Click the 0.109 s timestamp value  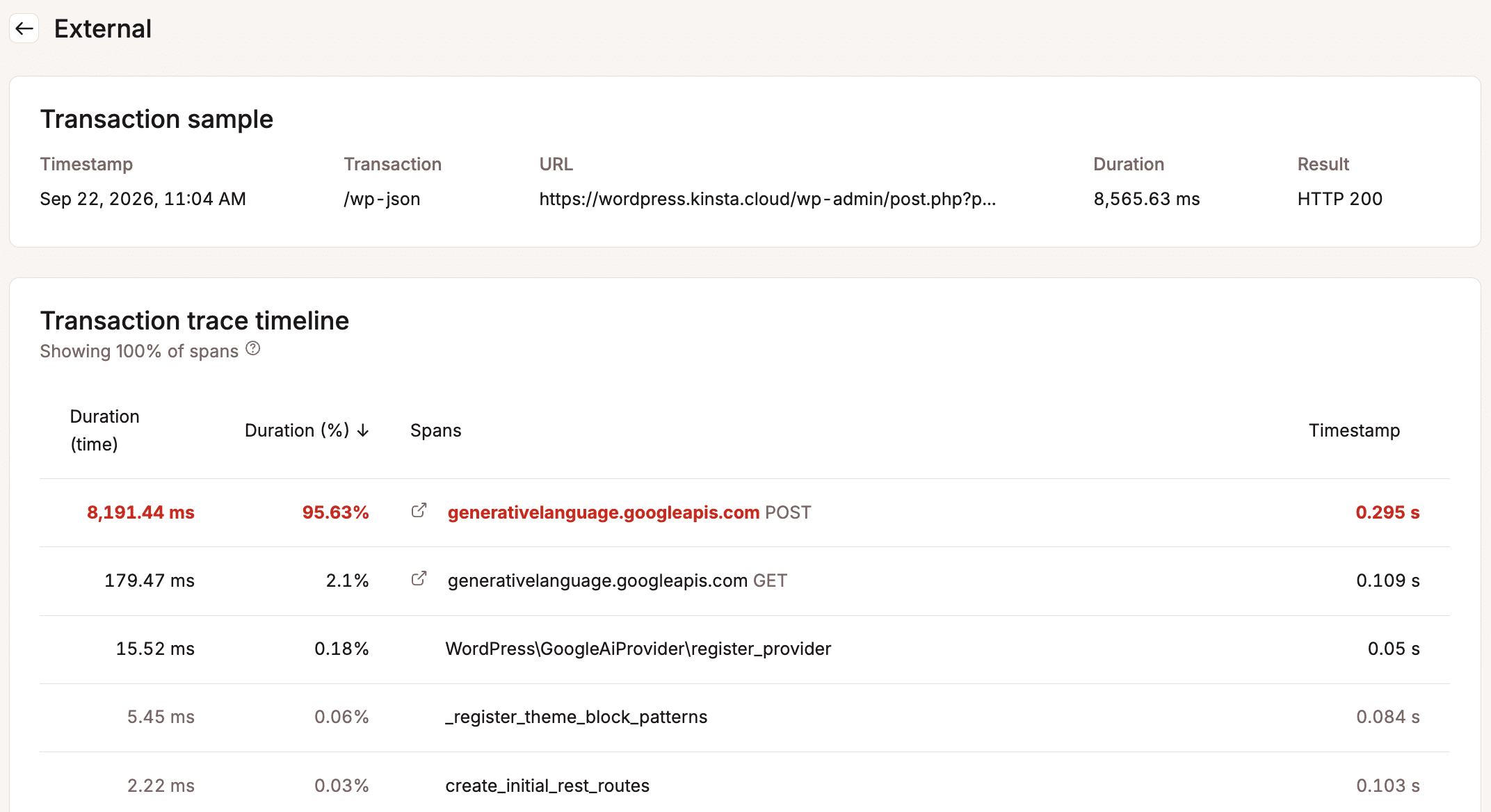point(1388,580)
